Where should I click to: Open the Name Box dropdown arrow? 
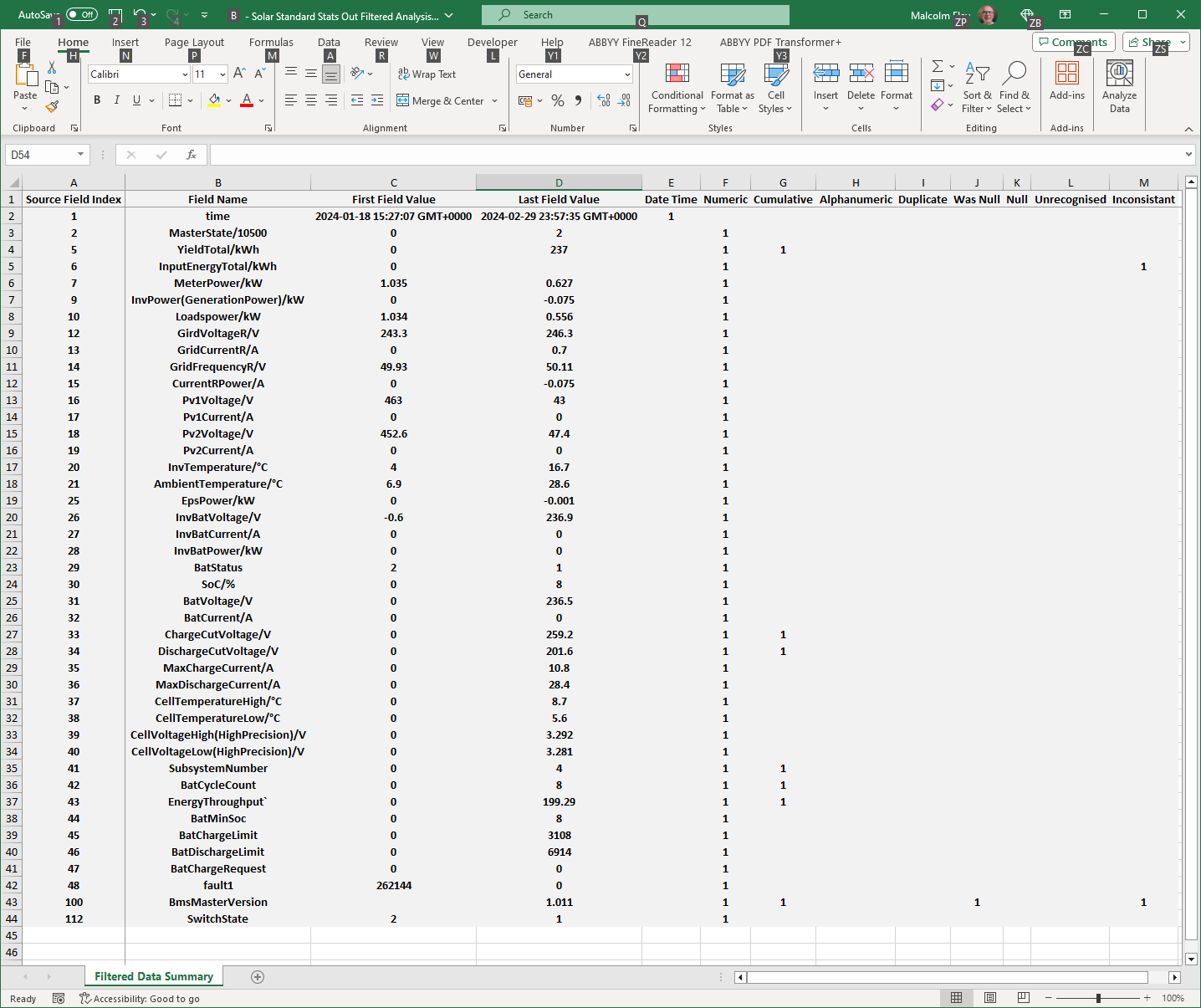click(80, 155)
